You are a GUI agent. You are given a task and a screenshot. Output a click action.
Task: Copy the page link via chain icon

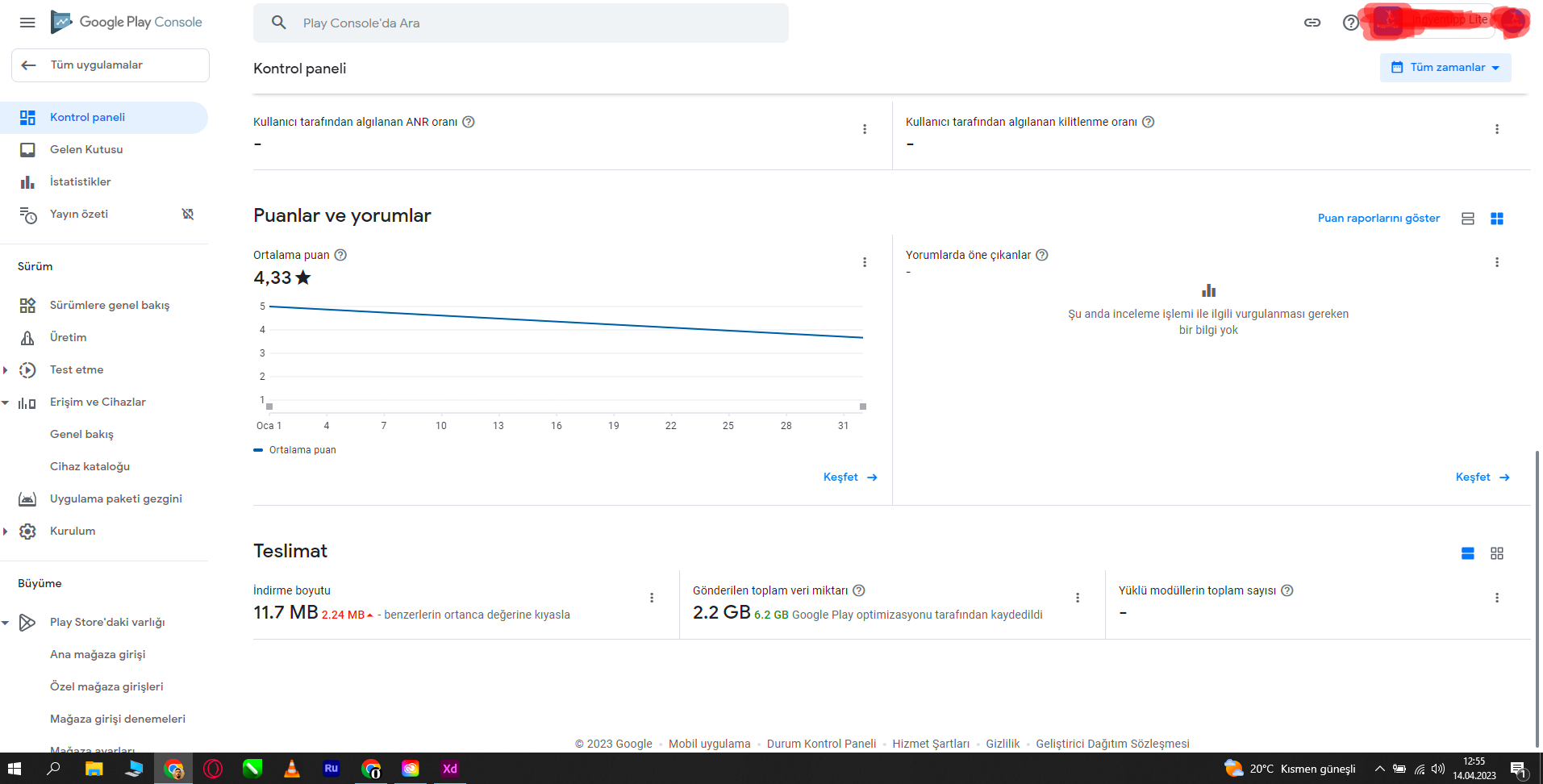[x=1312, y=23]
